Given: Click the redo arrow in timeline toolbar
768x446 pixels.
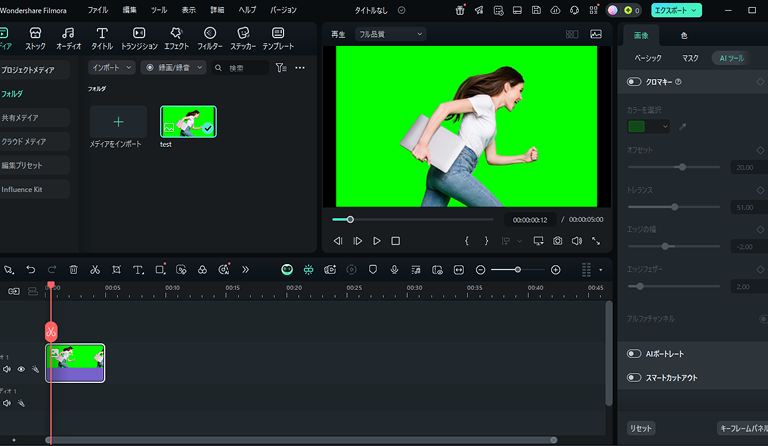Looking at the screenshot, I should [52, 270].
